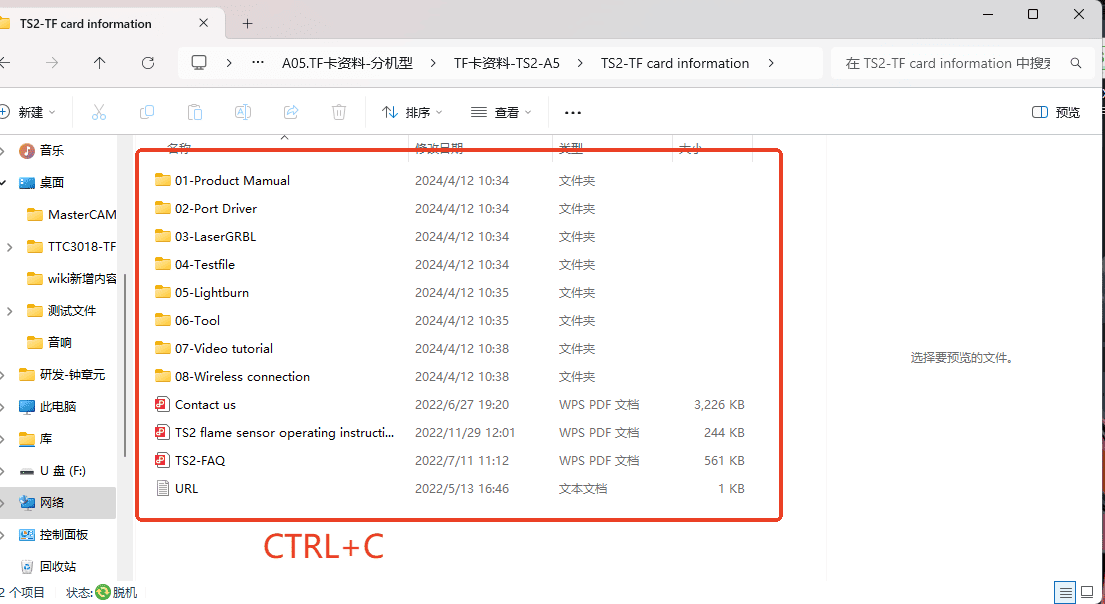Click the Cut scissors icon in toolbar
The height and width of the screenshot is (604, 1105).
[x=99, y=112]
